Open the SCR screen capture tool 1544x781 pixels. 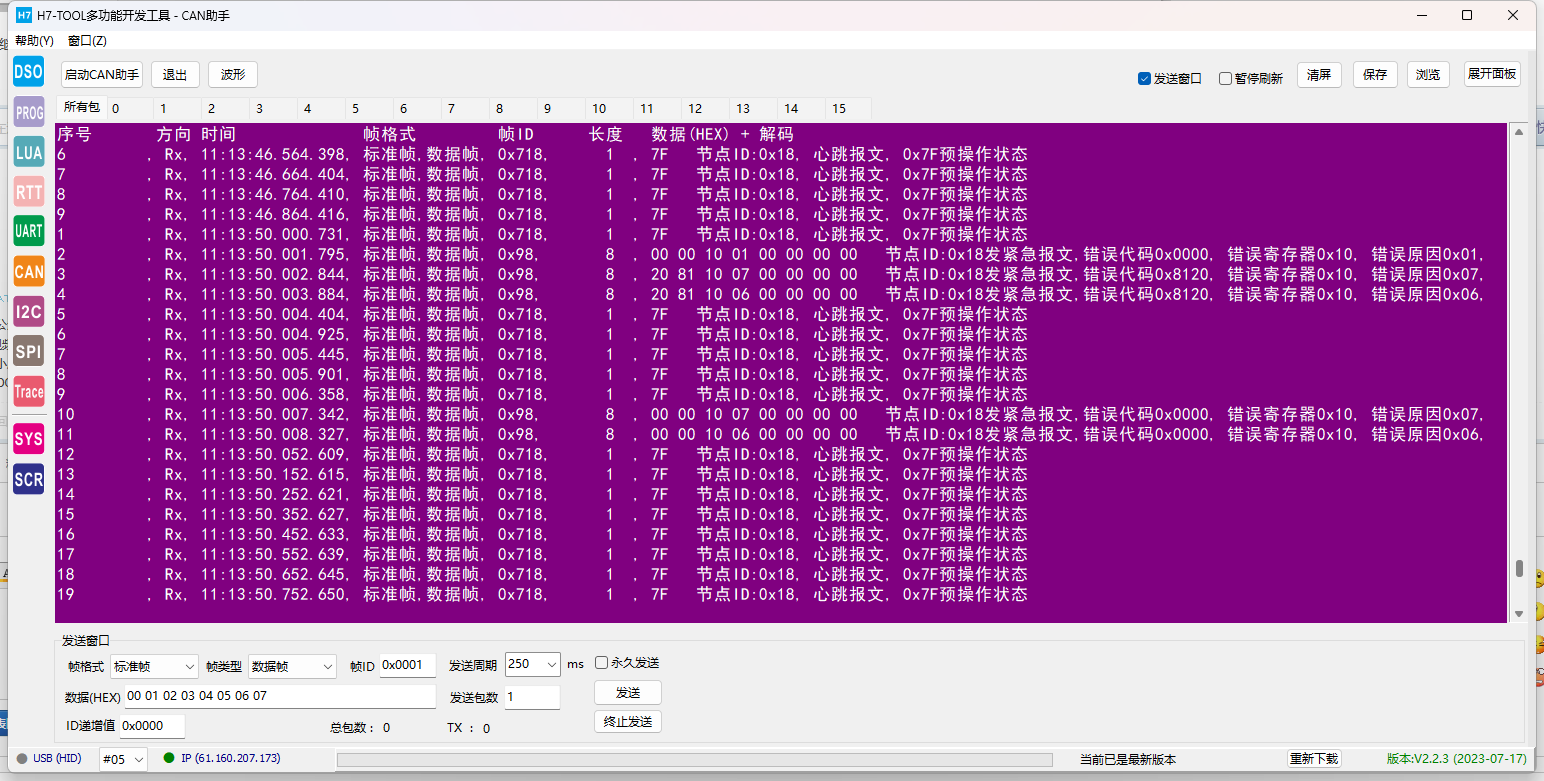[x=29, y=479]
